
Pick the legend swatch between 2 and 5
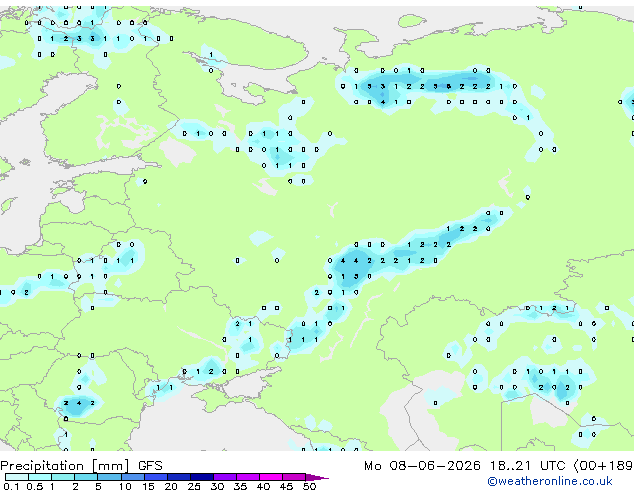pos(86,477)
